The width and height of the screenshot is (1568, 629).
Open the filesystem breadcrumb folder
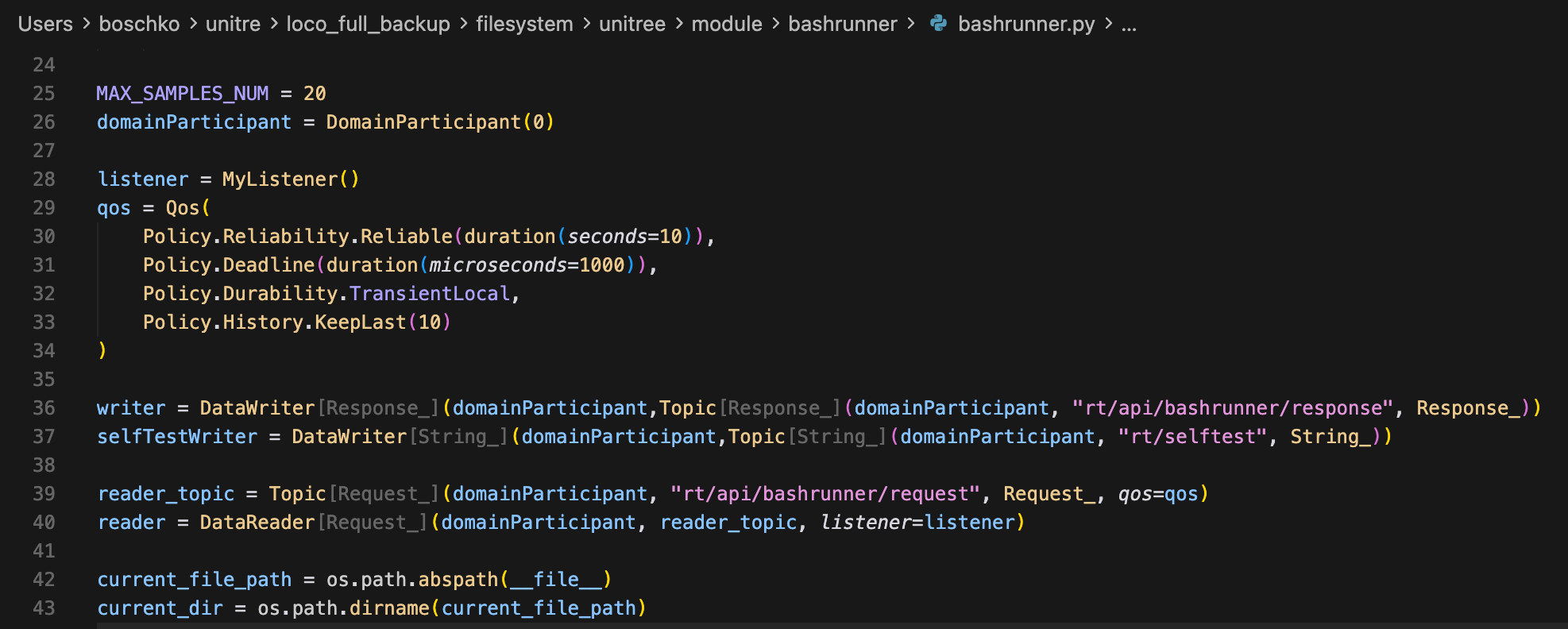coord(524,24)
